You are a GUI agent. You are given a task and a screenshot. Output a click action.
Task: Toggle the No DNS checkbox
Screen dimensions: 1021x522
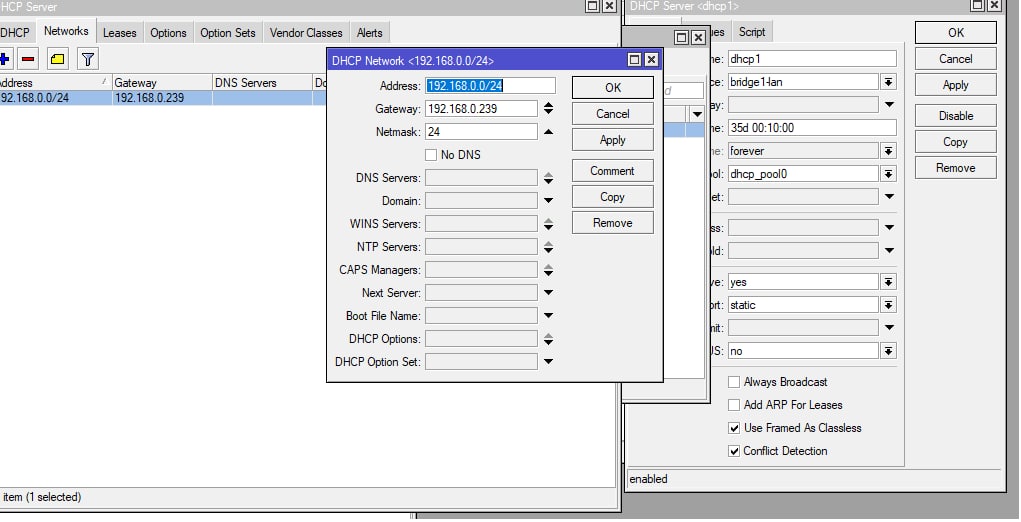(431, 155)
